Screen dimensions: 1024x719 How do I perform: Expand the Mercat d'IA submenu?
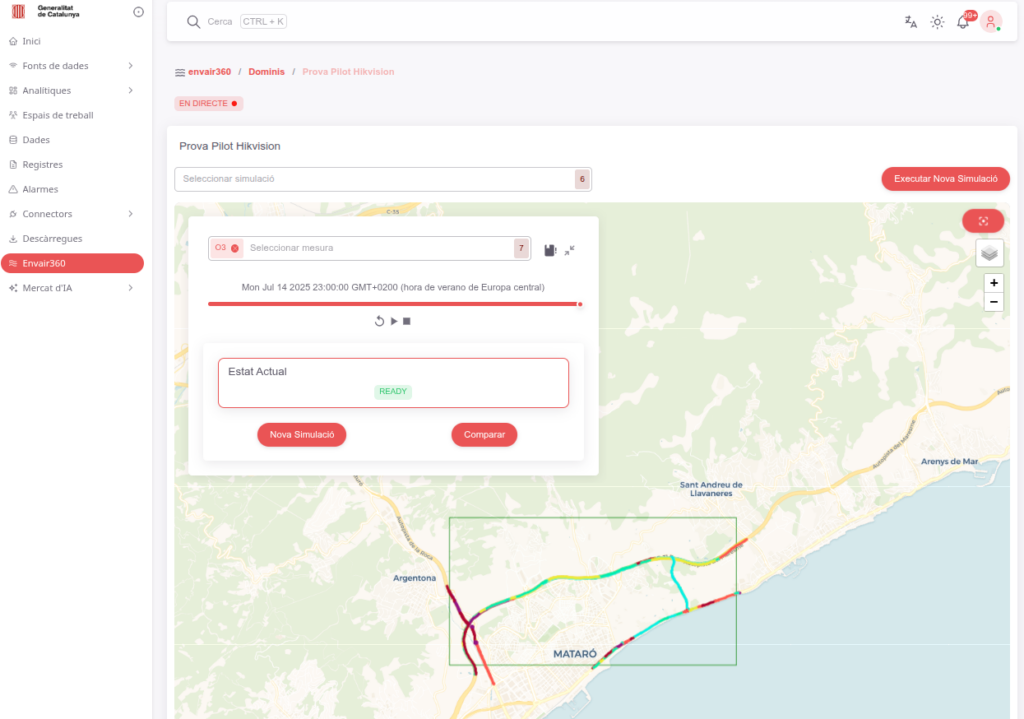click(x=72, y=288)
